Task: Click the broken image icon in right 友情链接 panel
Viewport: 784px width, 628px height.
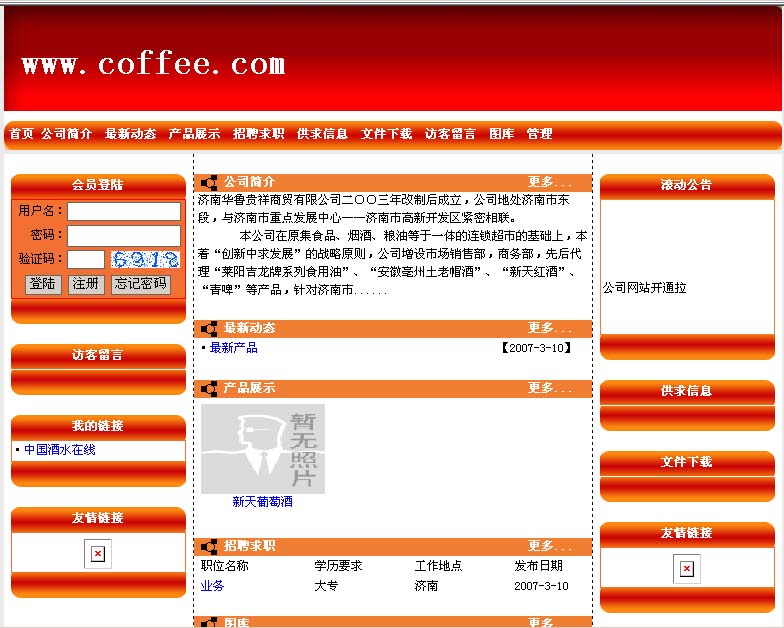Action: pos(686,568)
